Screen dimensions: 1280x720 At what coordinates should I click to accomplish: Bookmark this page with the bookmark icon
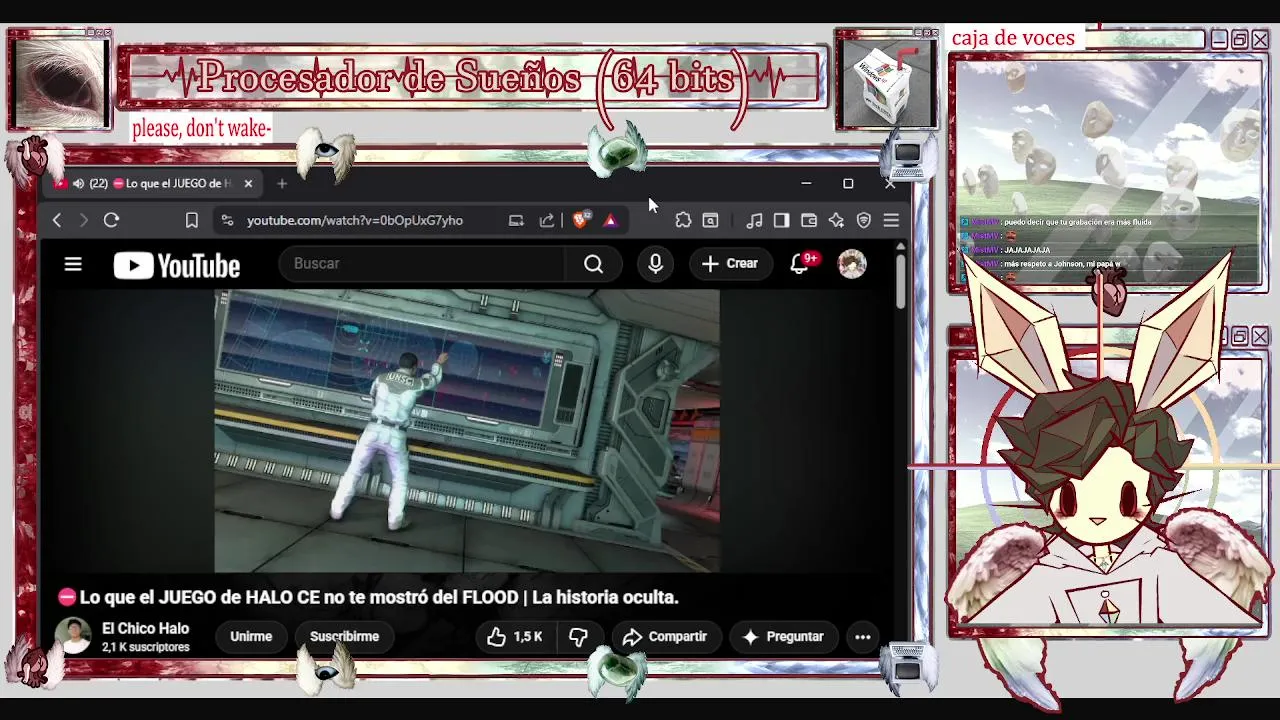pyautogui.click(x=192, y=220)
